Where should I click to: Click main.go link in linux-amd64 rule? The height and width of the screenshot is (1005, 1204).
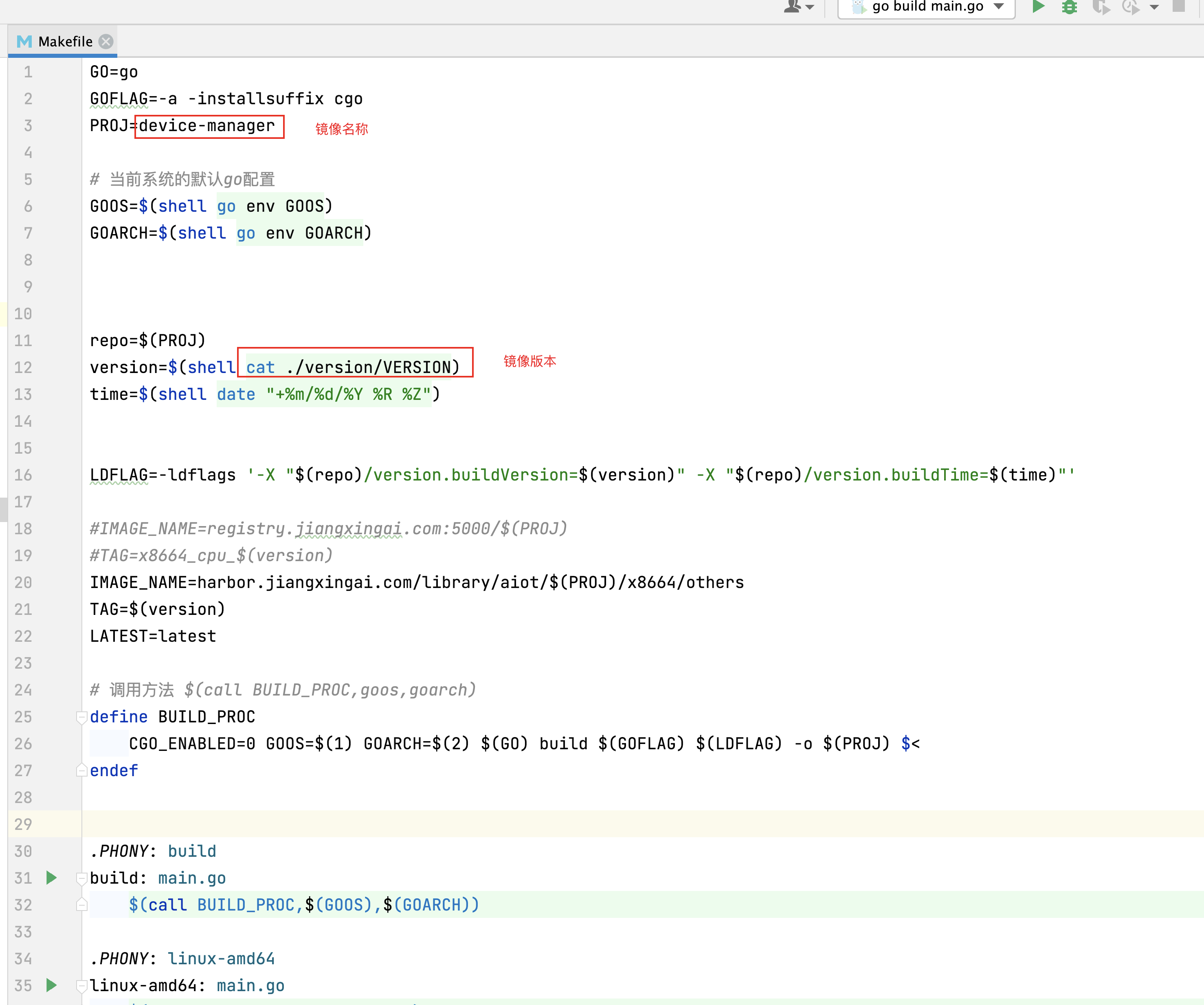(x=250, y=985)
